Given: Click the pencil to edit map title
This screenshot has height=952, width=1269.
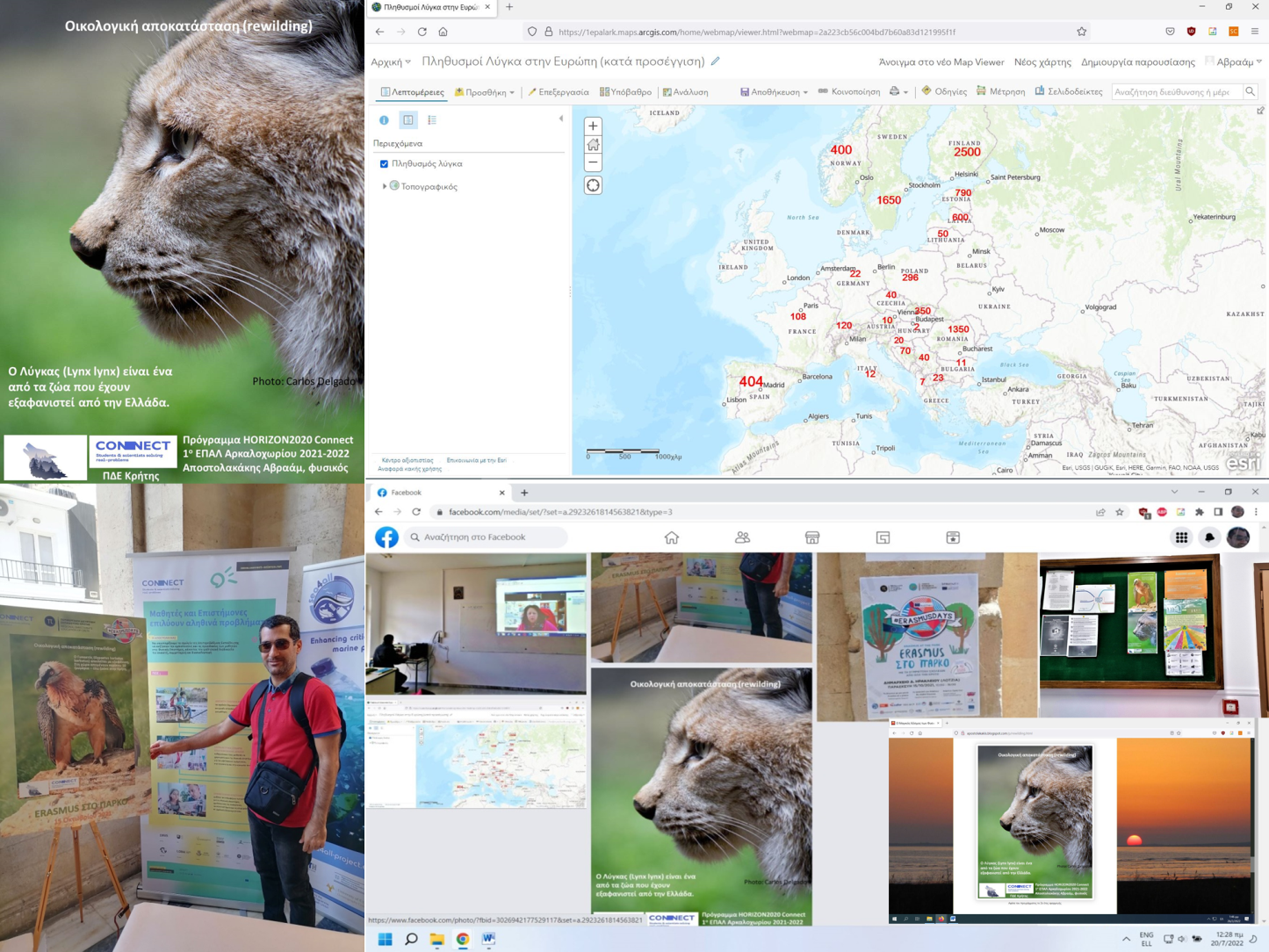Looking at the screenshot, I should pyautogui.click(x=716, y=61).
